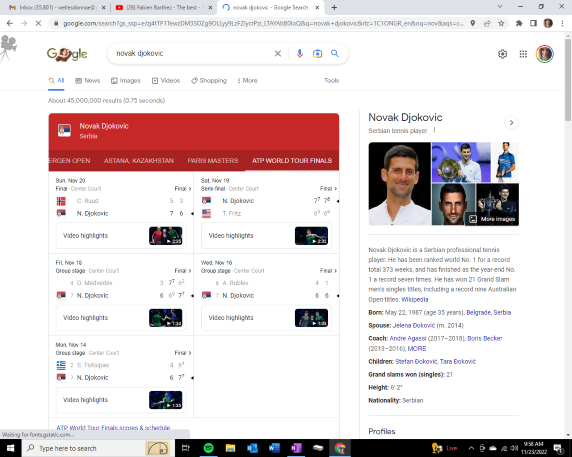Share this page via address bar icon
Viewport: 572px width, 457px height.
tap(487, 23)
